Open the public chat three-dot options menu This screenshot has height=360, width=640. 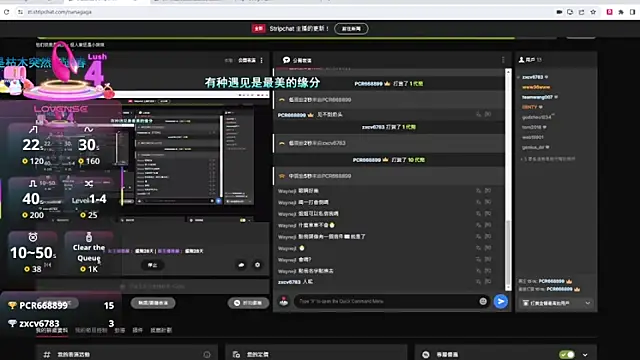click(x=503, y=60)
